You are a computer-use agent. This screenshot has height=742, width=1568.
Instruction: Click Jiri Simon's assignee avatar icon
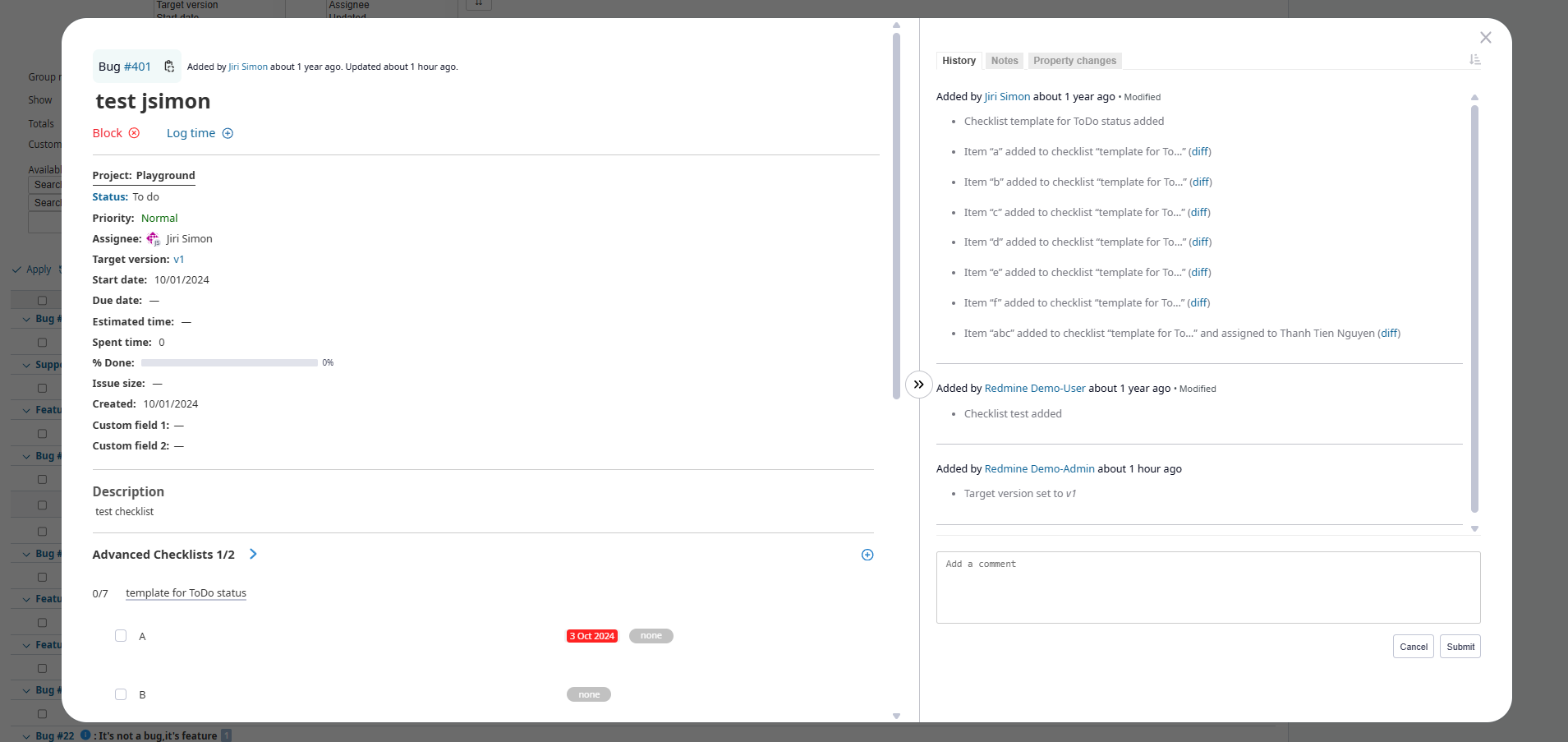pyautogui.click(x=154, y=239)
